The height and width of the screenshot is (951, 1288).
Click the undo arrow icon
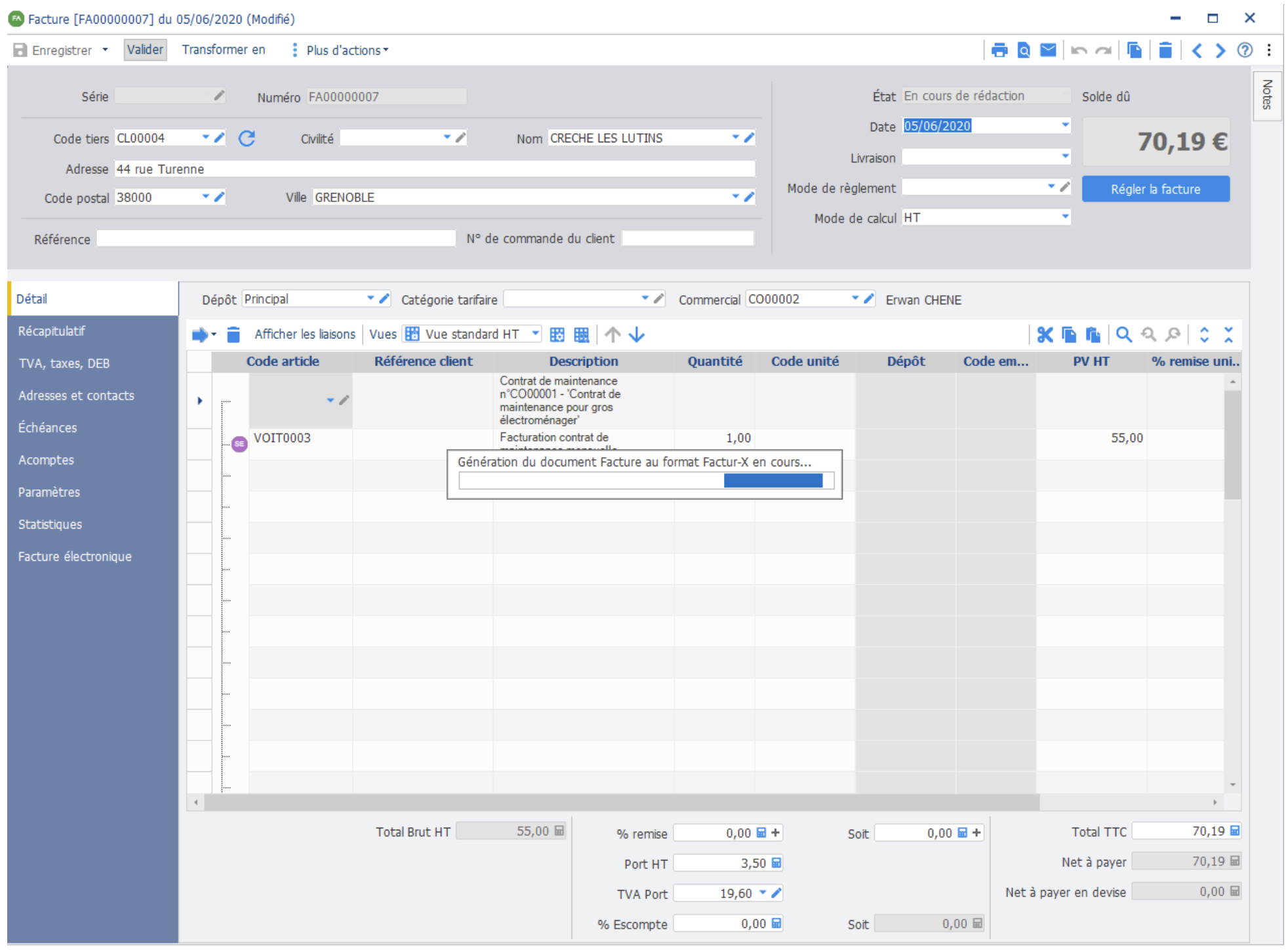click(x=1079, y=51)
